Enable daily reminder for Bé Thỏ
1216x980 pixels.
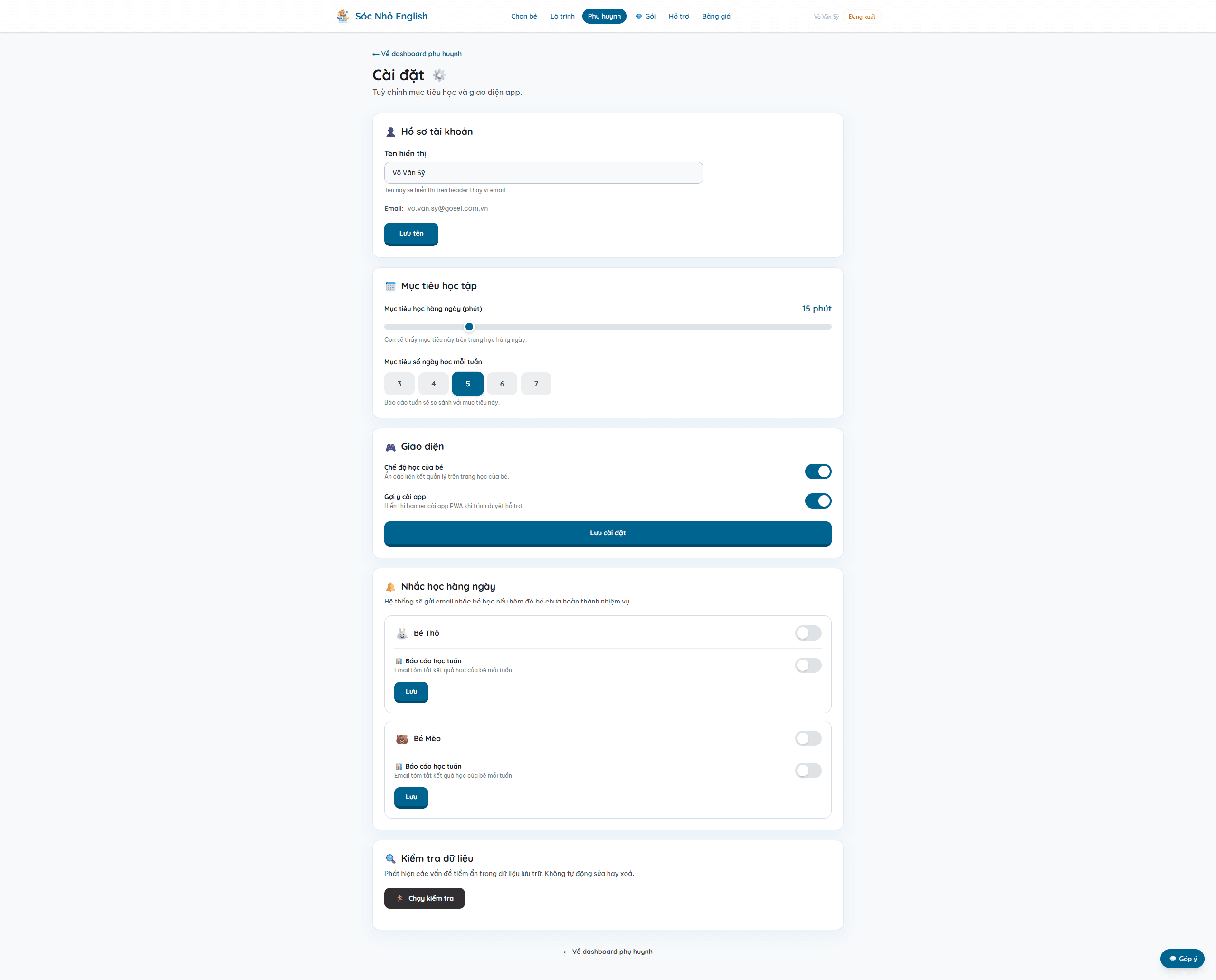808,633
